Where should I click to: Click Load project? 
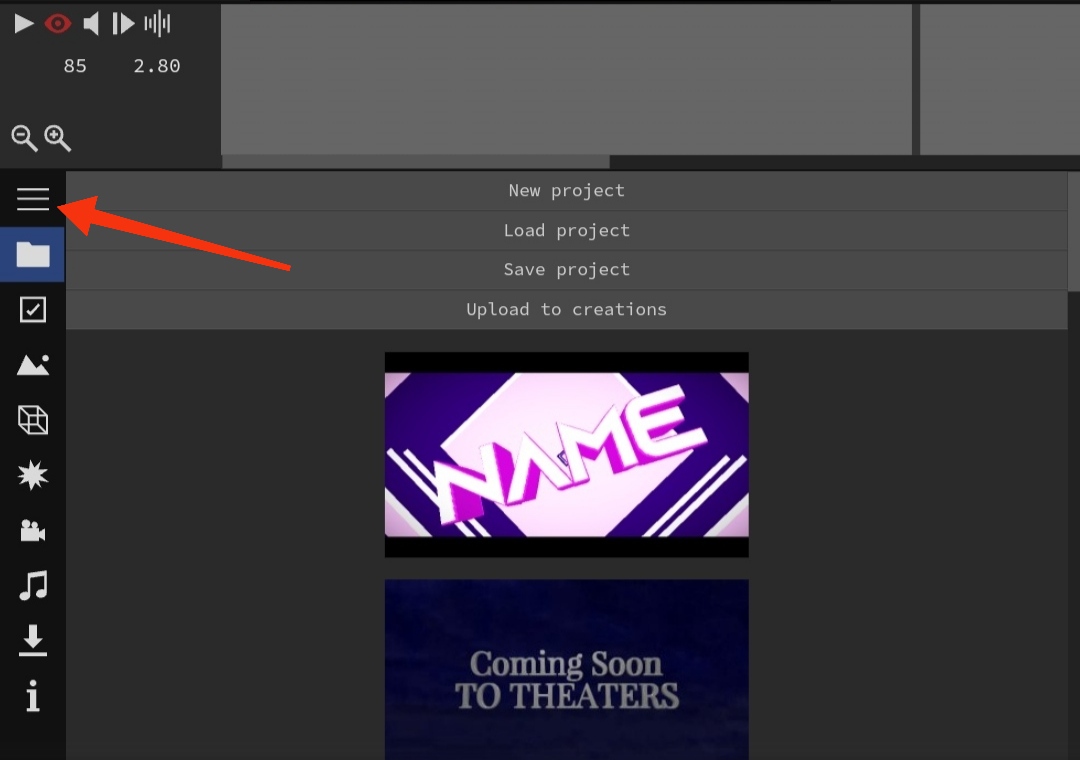566,230
